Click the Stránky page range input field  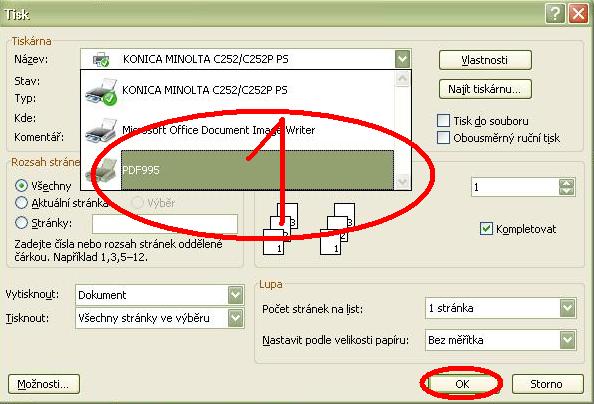pos(165,224)
